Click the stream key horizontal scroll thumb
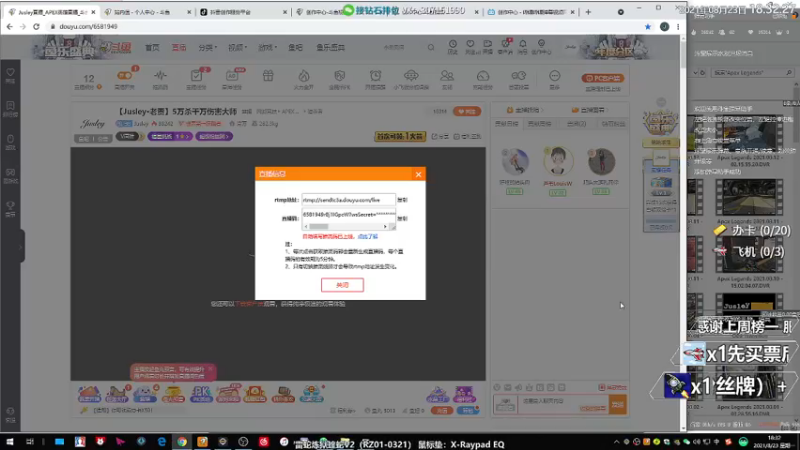The image size is (800, 450). (319, 227)
